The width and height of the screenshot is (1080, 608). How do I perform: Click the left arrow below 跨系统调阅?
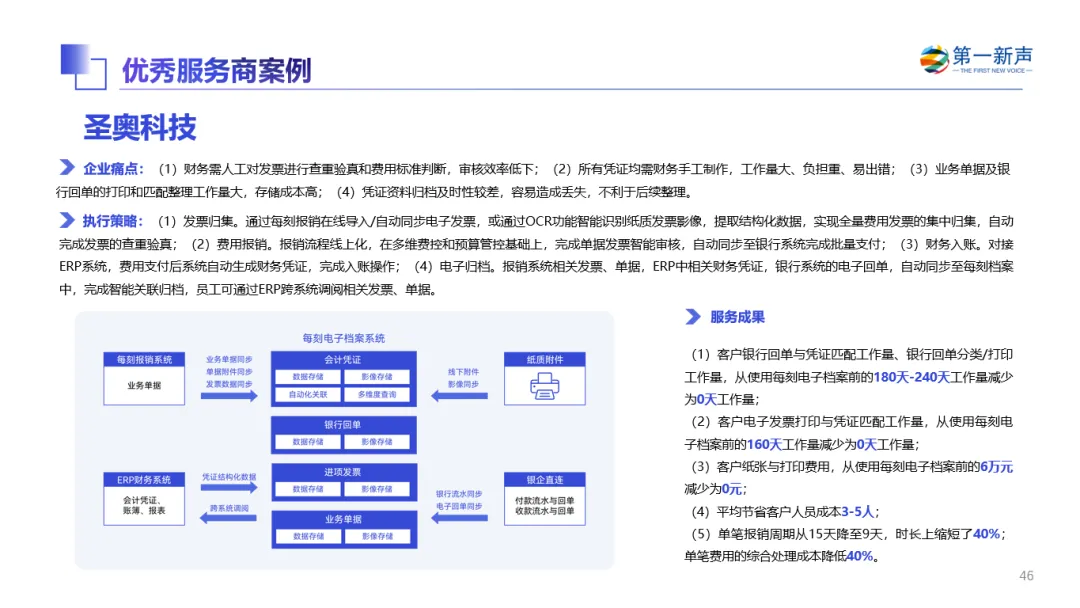tap(228, 518)
